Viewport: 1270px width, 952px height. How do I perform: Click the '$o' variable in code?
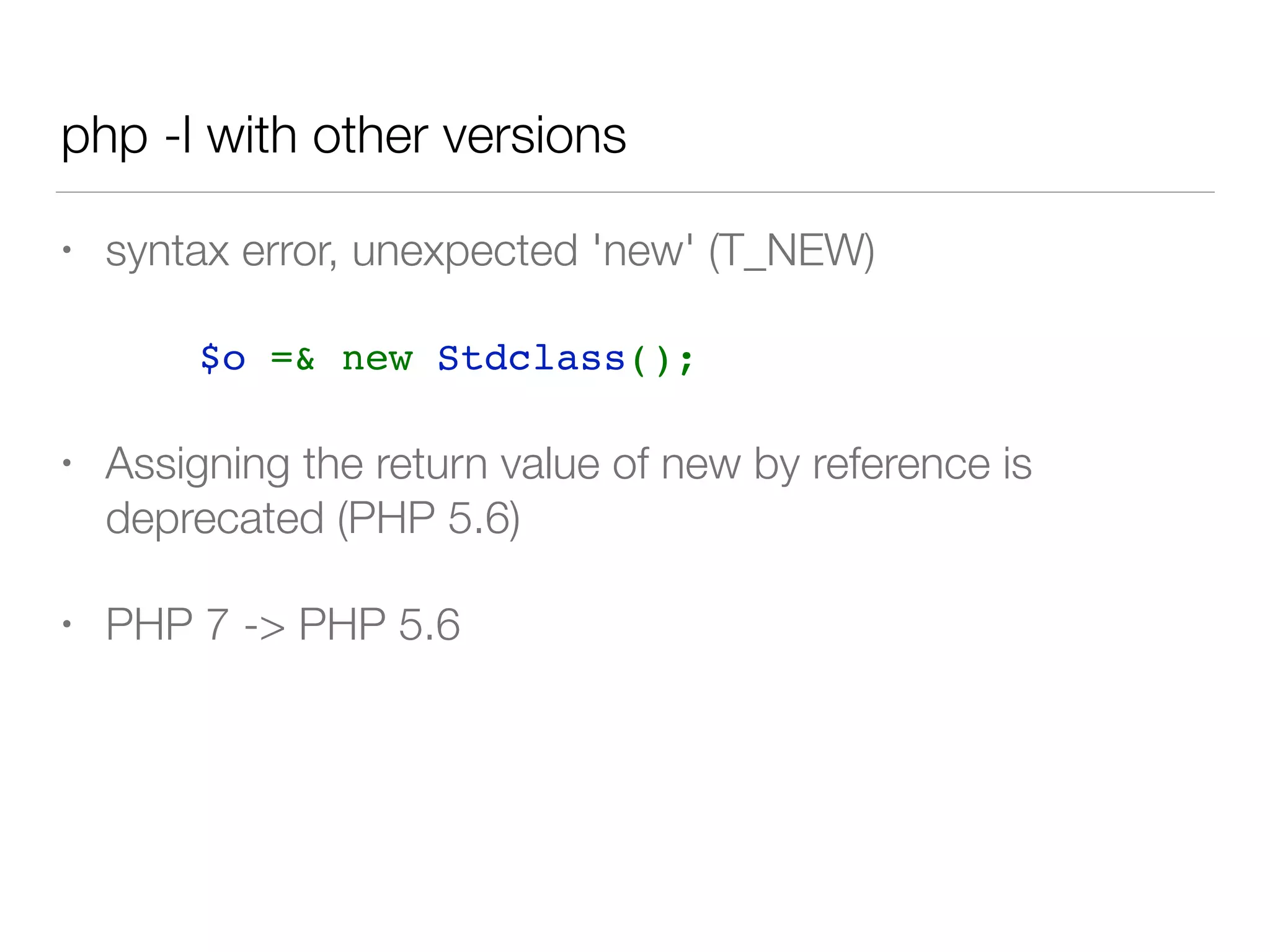(223, 358)
